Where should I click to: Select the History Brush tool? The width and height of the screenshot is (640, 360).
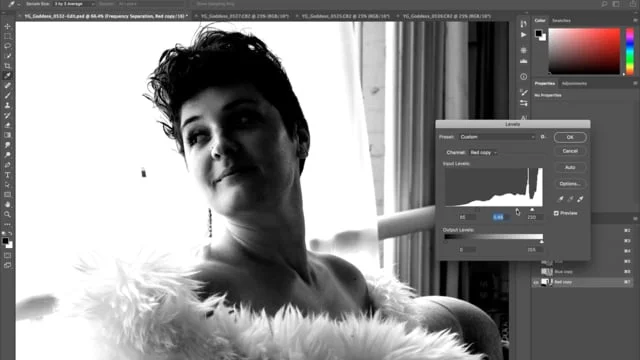[x=7, y=115]
